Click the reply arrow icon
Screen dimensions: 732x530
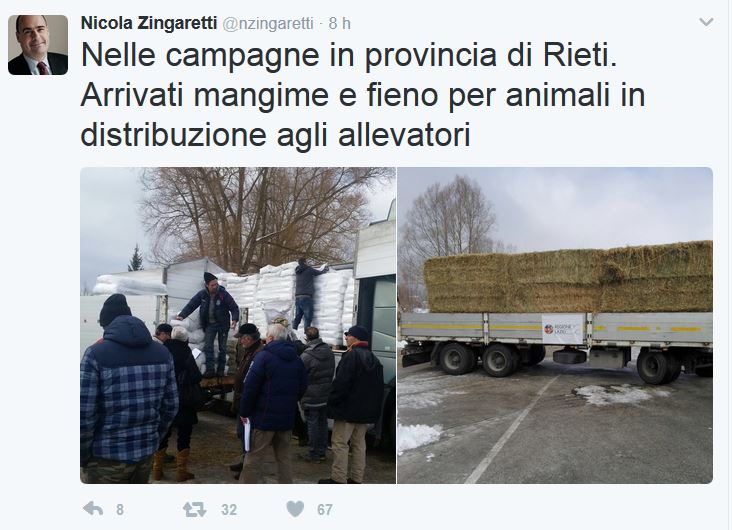93,509
